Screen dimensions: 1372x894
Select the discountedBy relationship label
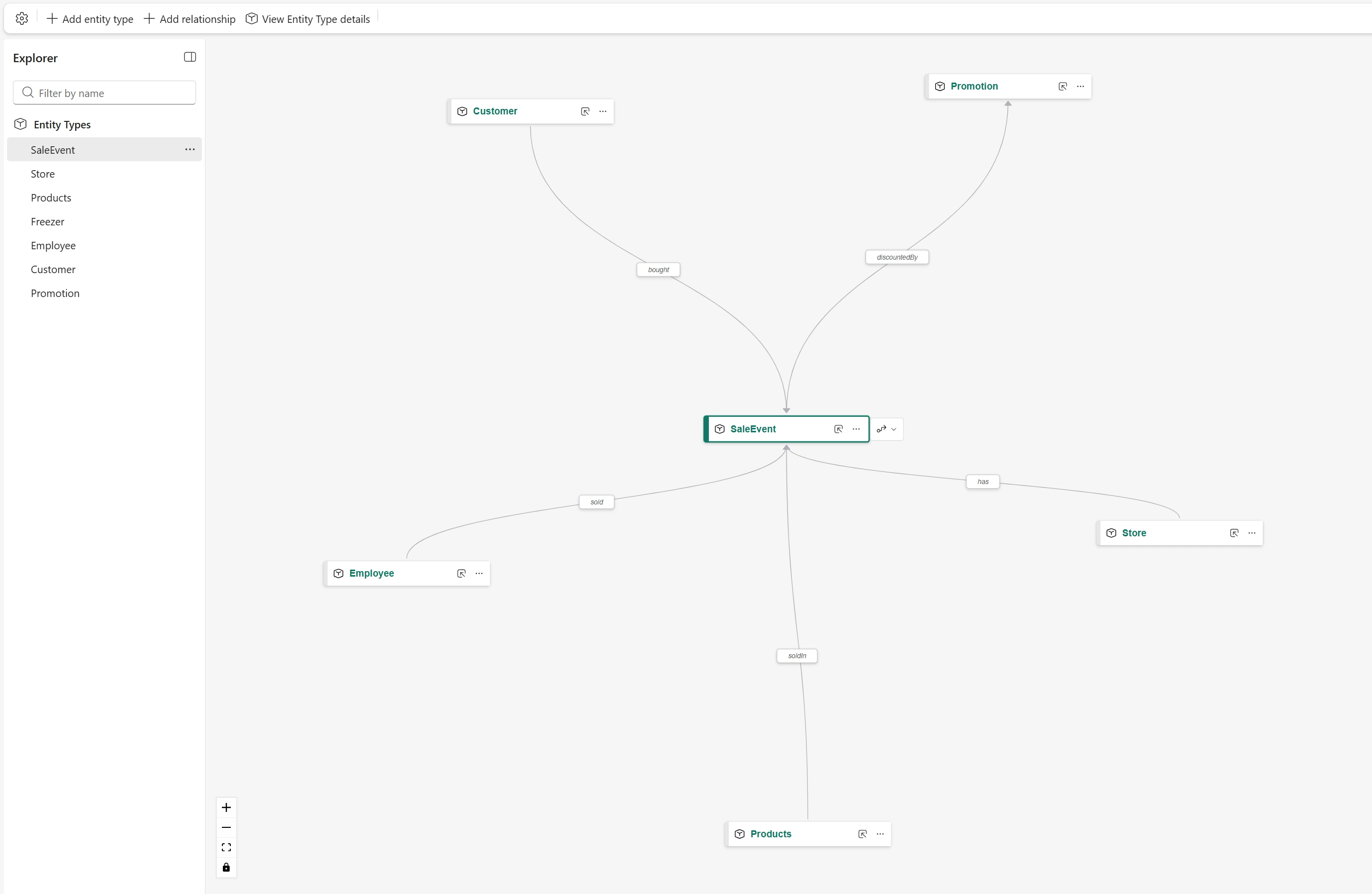click(x=897, y=257)
